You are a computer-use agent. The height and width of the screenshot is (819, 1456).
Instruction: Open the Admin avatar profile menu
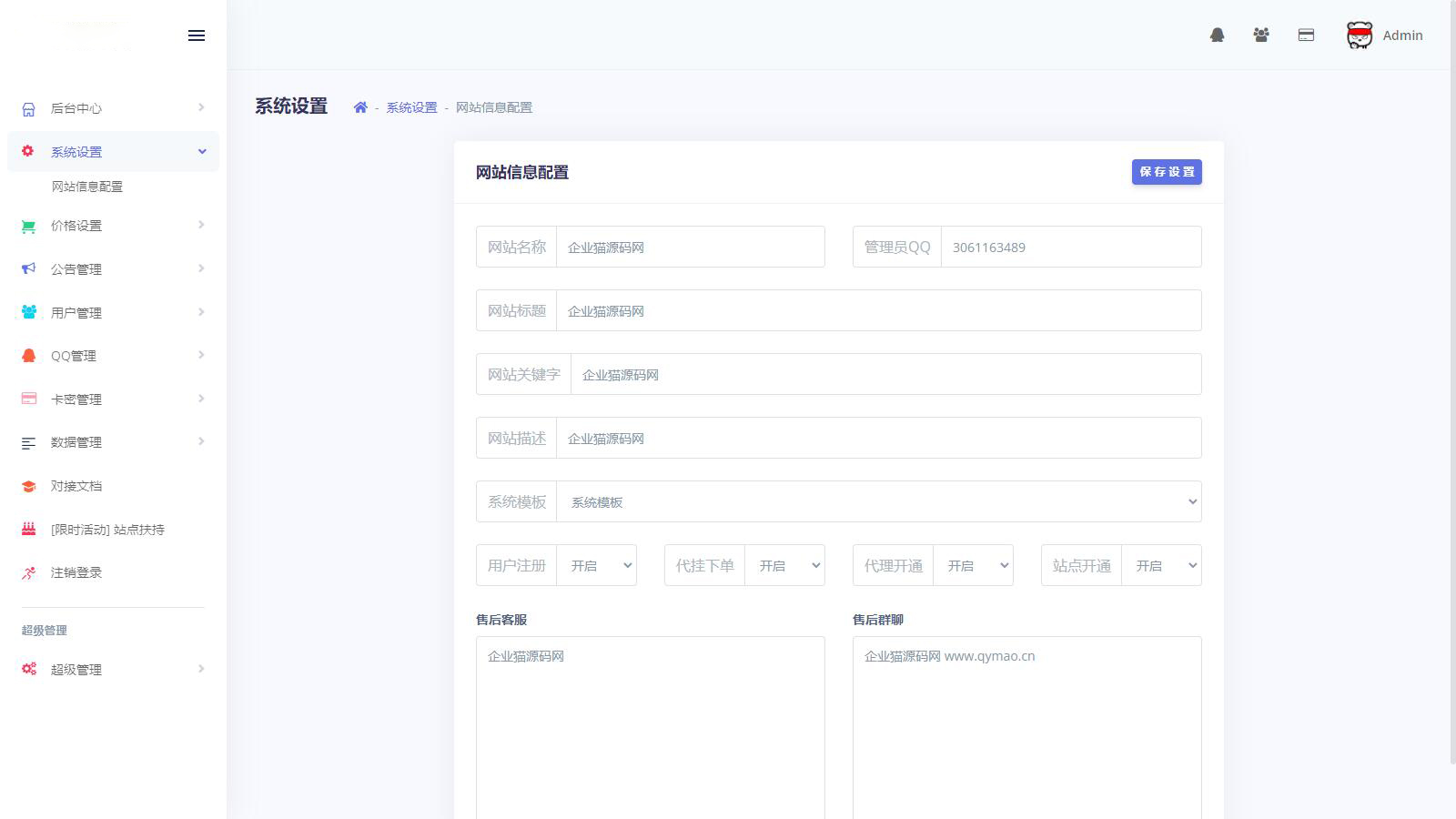click(1384, 35)
